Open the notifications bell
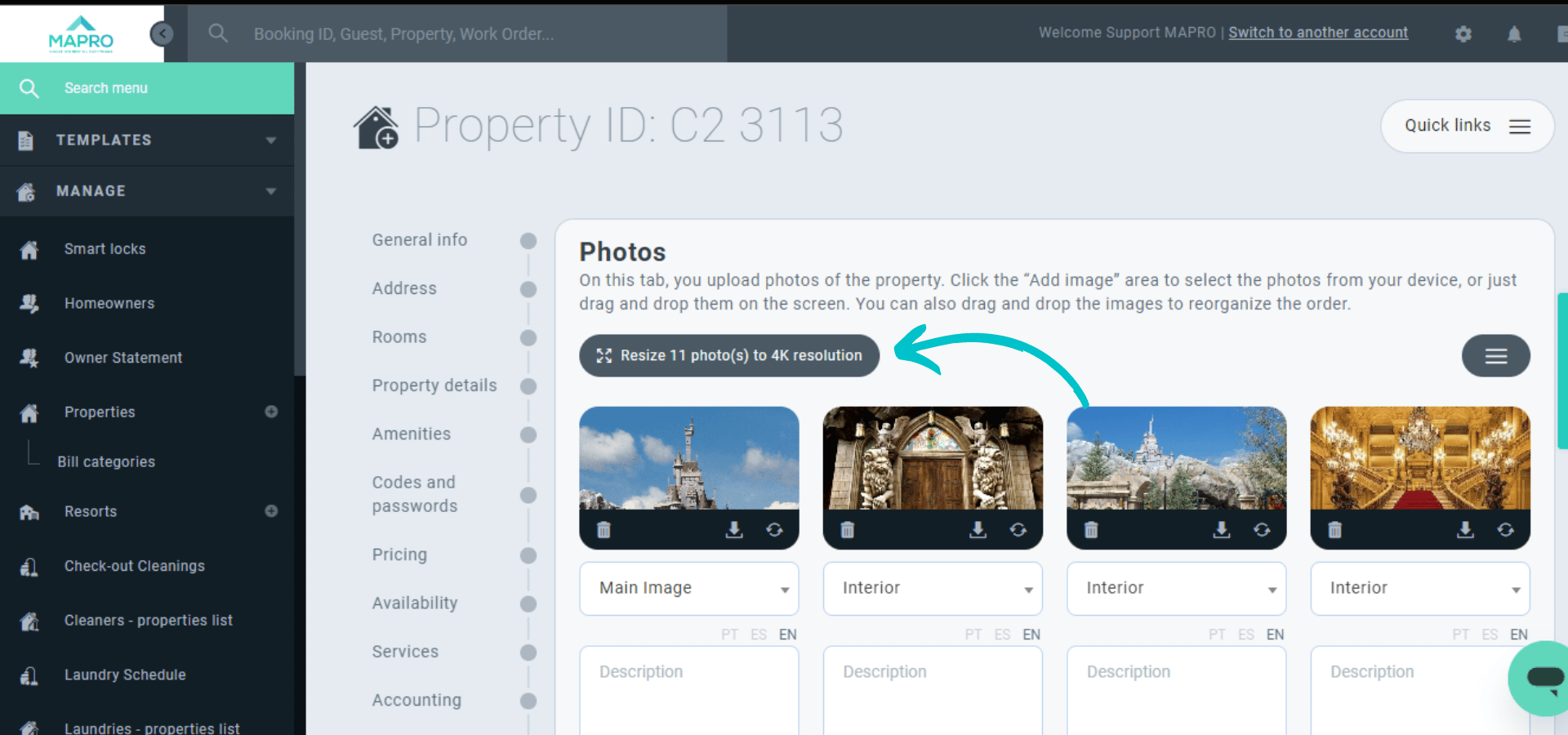Image resolution: width=1568 pixels, height=735 pixels. (1514, 33)
